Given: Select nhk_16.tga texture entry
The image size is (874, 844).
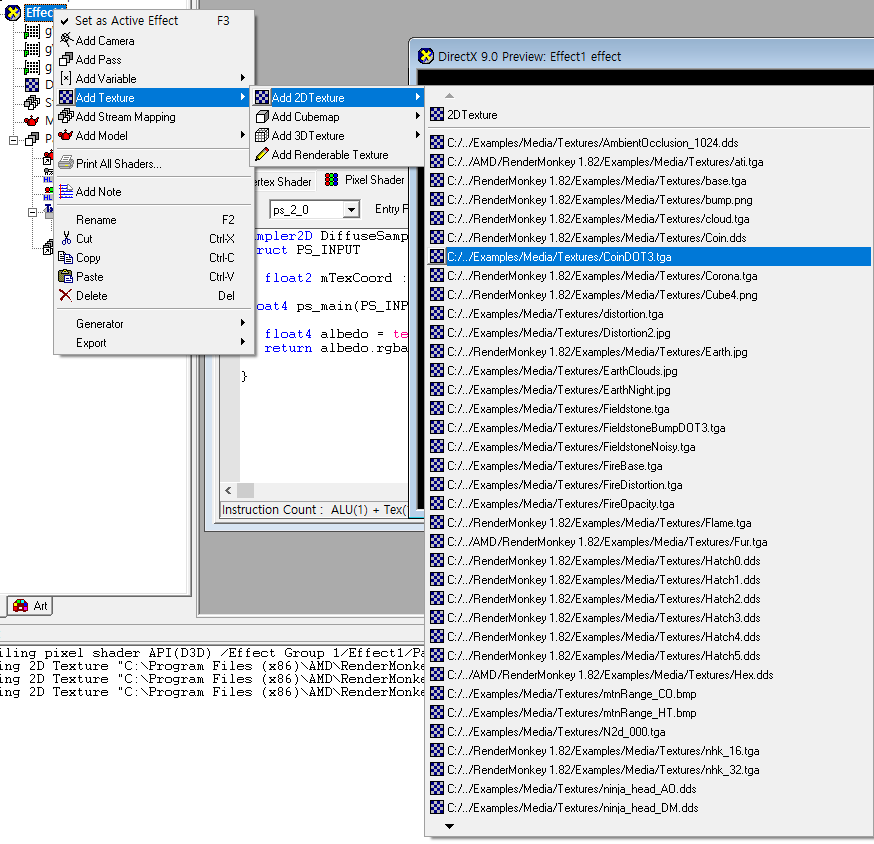Looking at the screenshot, I should [x=650, y=750].
